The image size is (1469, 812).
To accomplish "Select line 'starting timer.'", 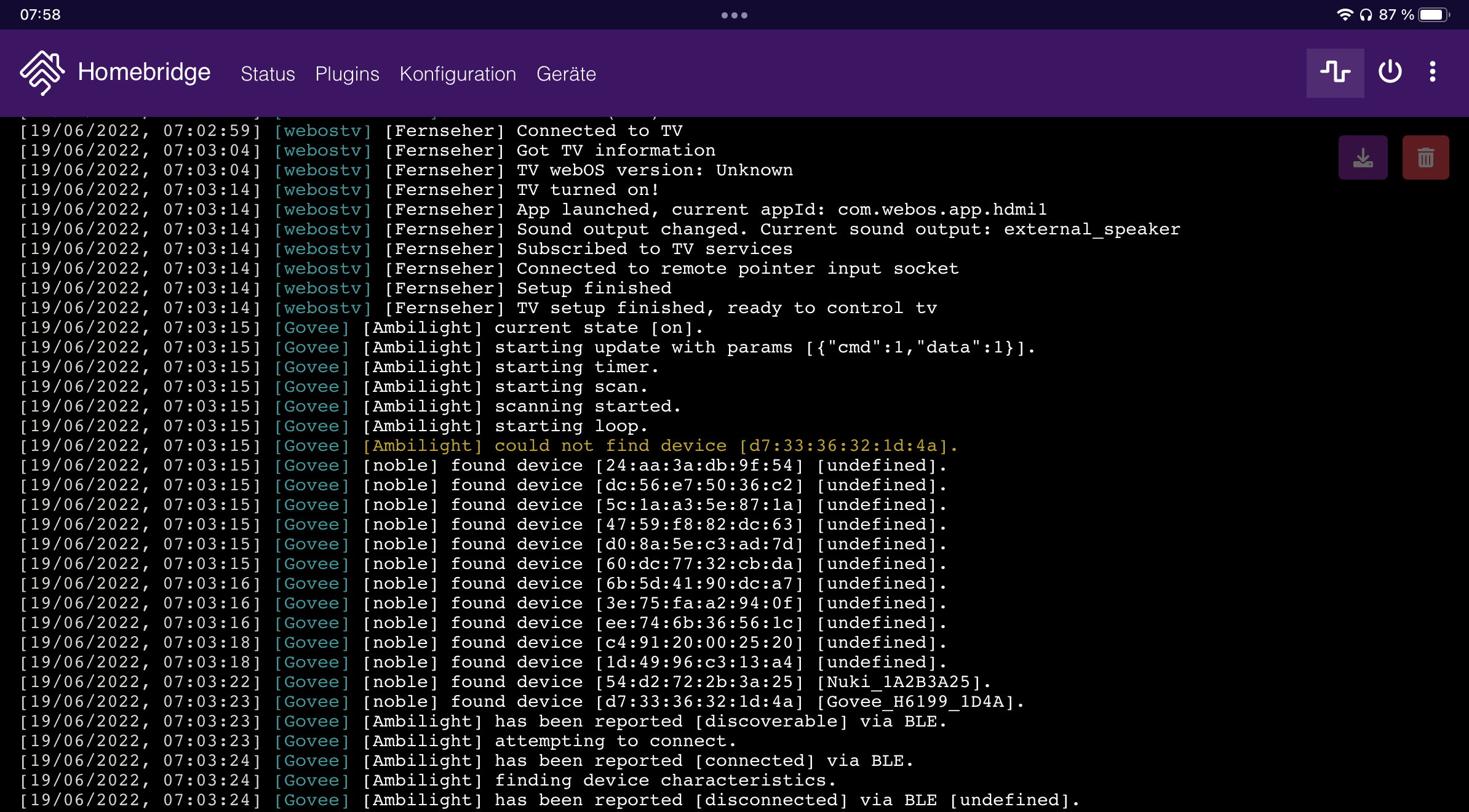I will coord(340,367).
